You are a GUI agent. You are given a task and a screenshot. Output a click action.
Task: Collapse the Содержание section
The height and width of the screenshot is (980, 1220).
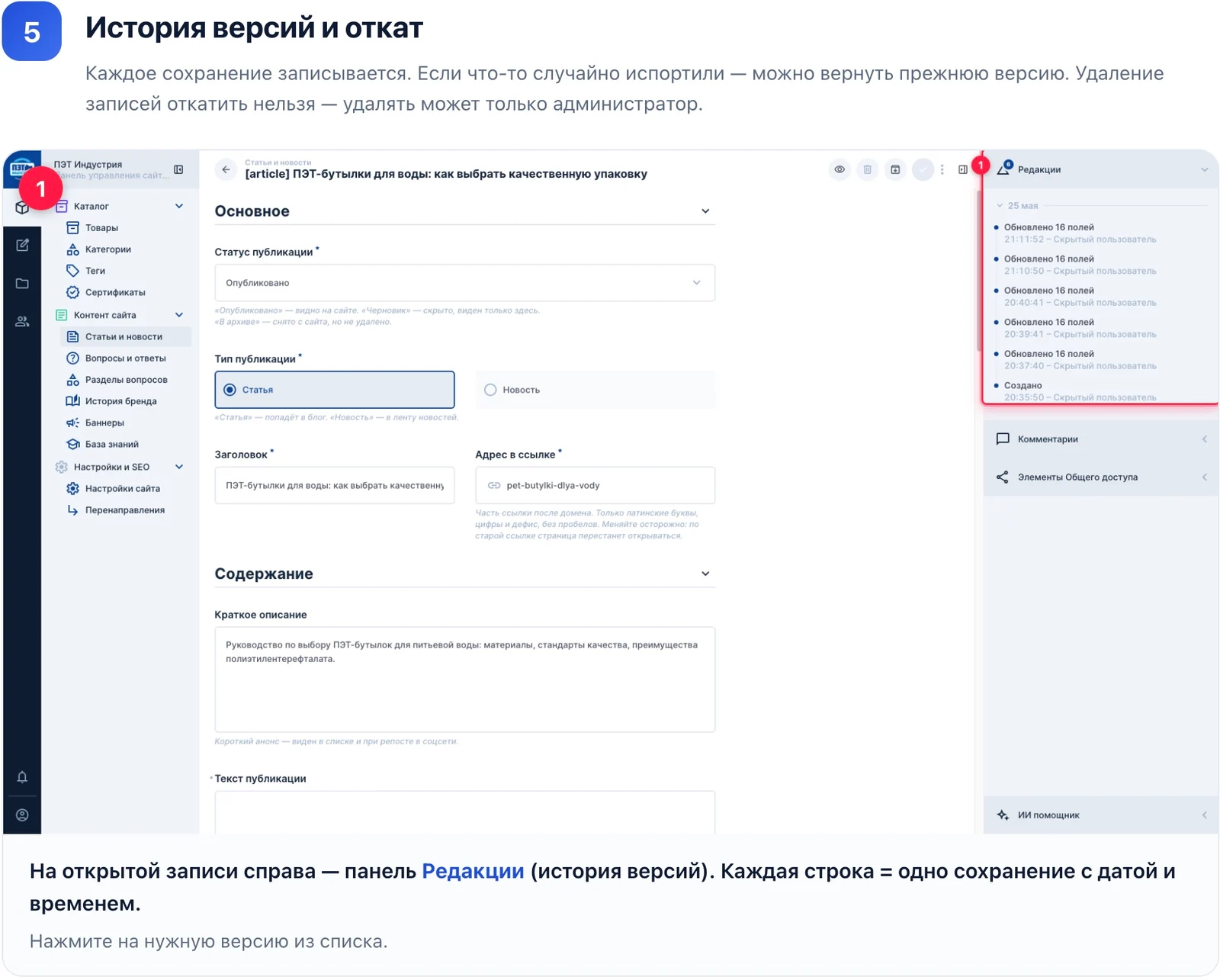(x=705, y=574)
